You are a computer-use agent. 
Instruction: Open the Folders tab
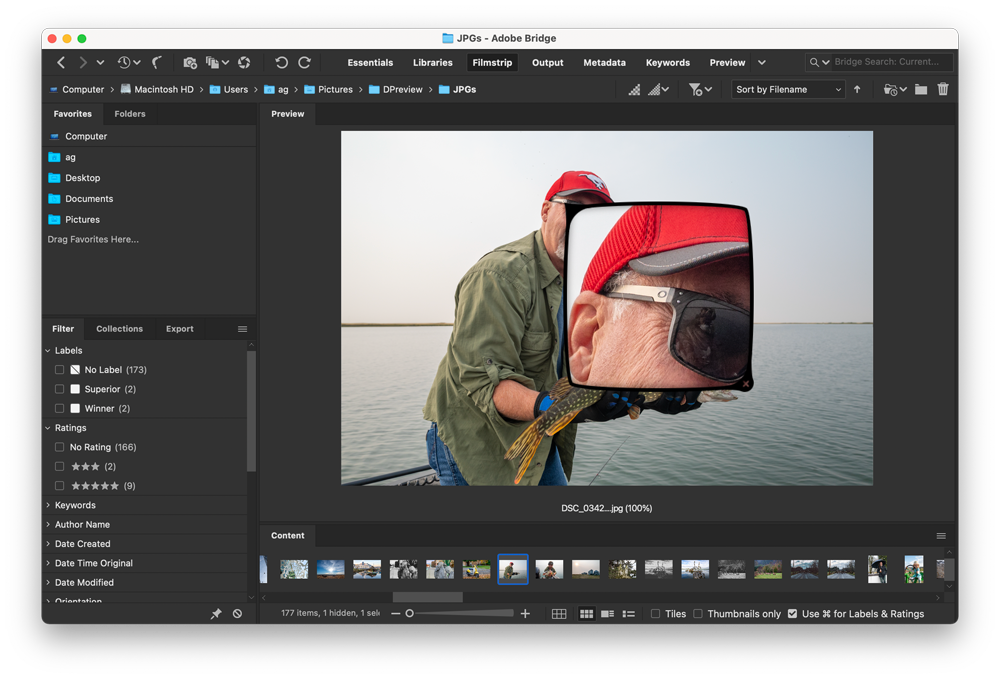click(x=129, y=114)
